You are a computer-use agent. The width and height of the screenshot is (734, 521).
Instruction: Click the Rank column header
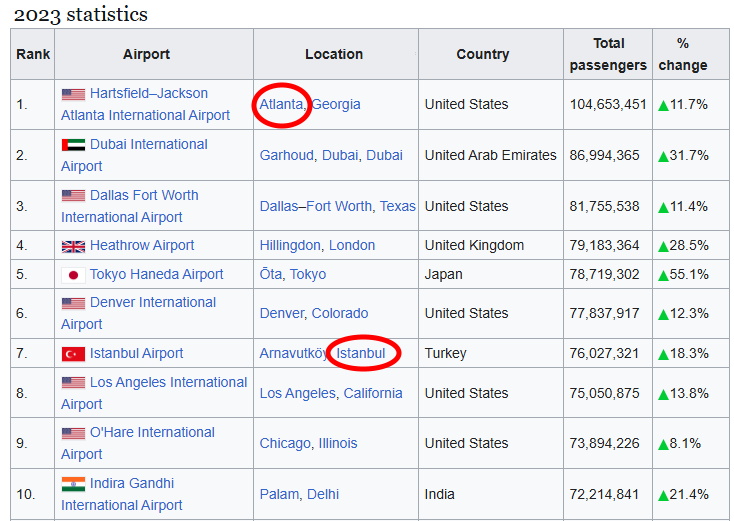(33, 54)
